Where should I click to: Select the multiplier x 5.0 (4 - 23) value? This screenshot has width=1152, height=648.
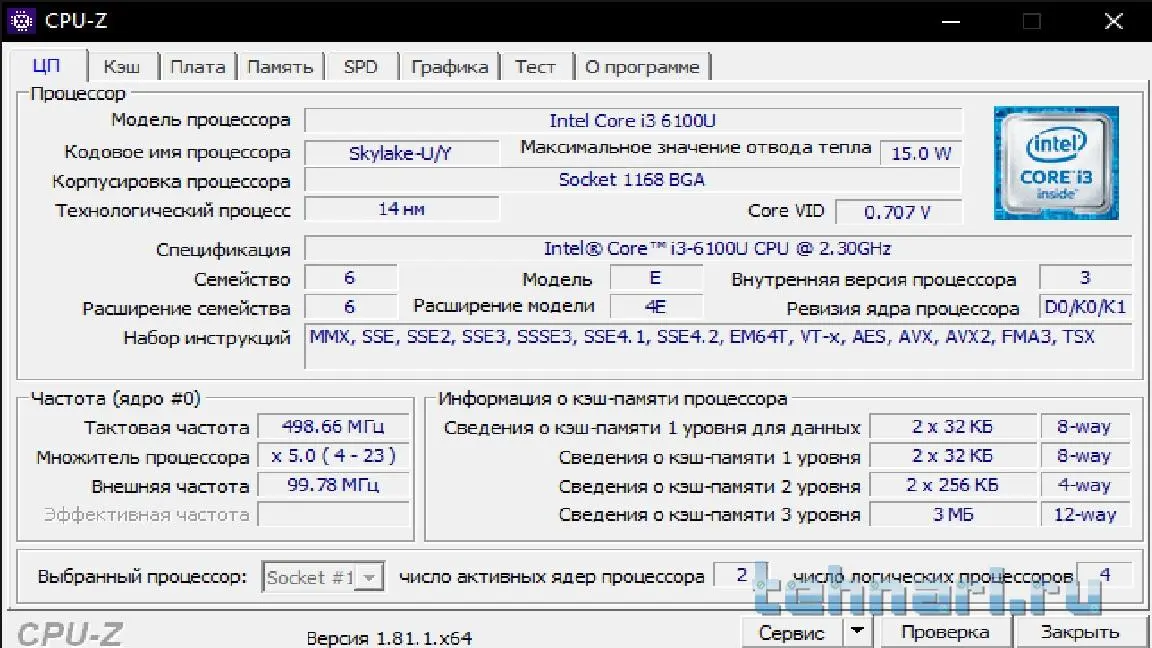(x=333, y=456)
